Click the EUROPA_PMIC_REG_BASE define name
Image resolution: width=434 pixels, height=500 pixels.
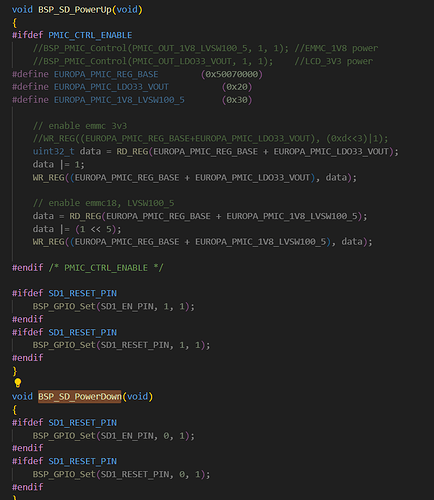click(106, 74)
